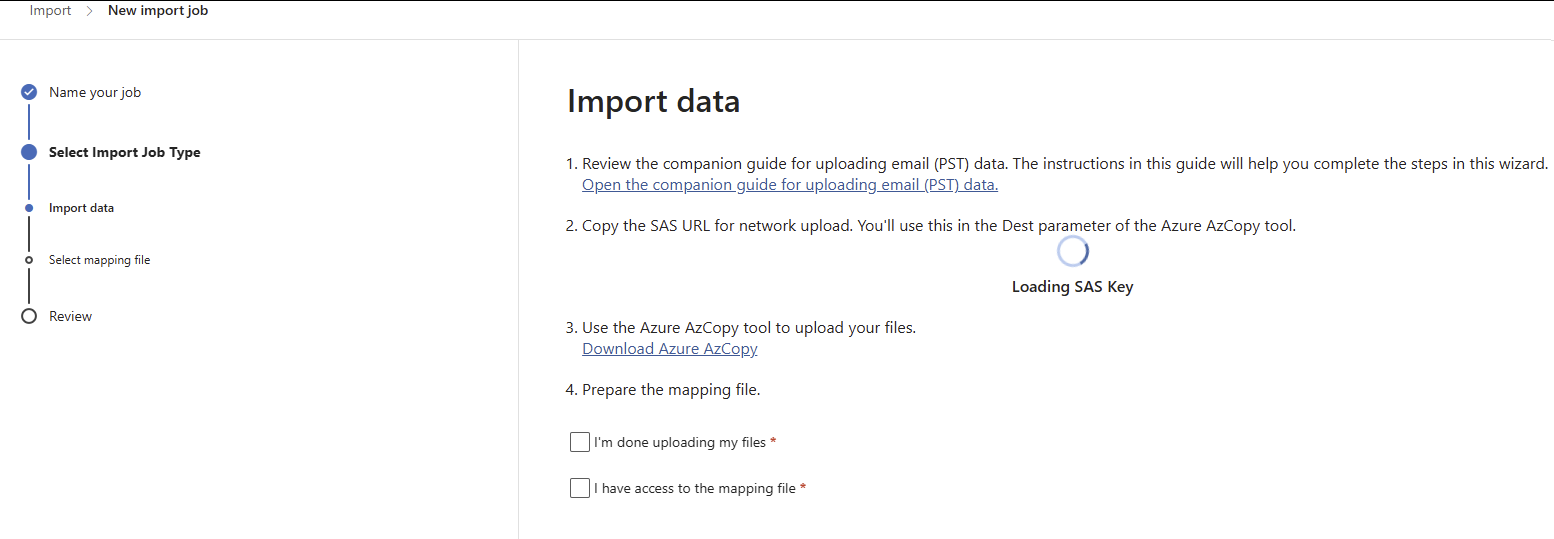Navigate back to Import in the breadcrumb
Screen dimensions: 1554x539
point(50,11)
